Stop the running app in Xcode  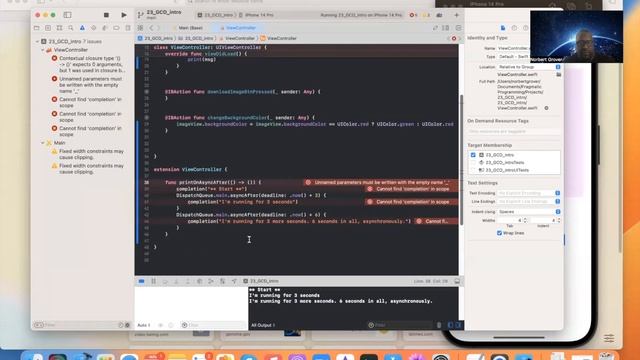click(106, 15)
